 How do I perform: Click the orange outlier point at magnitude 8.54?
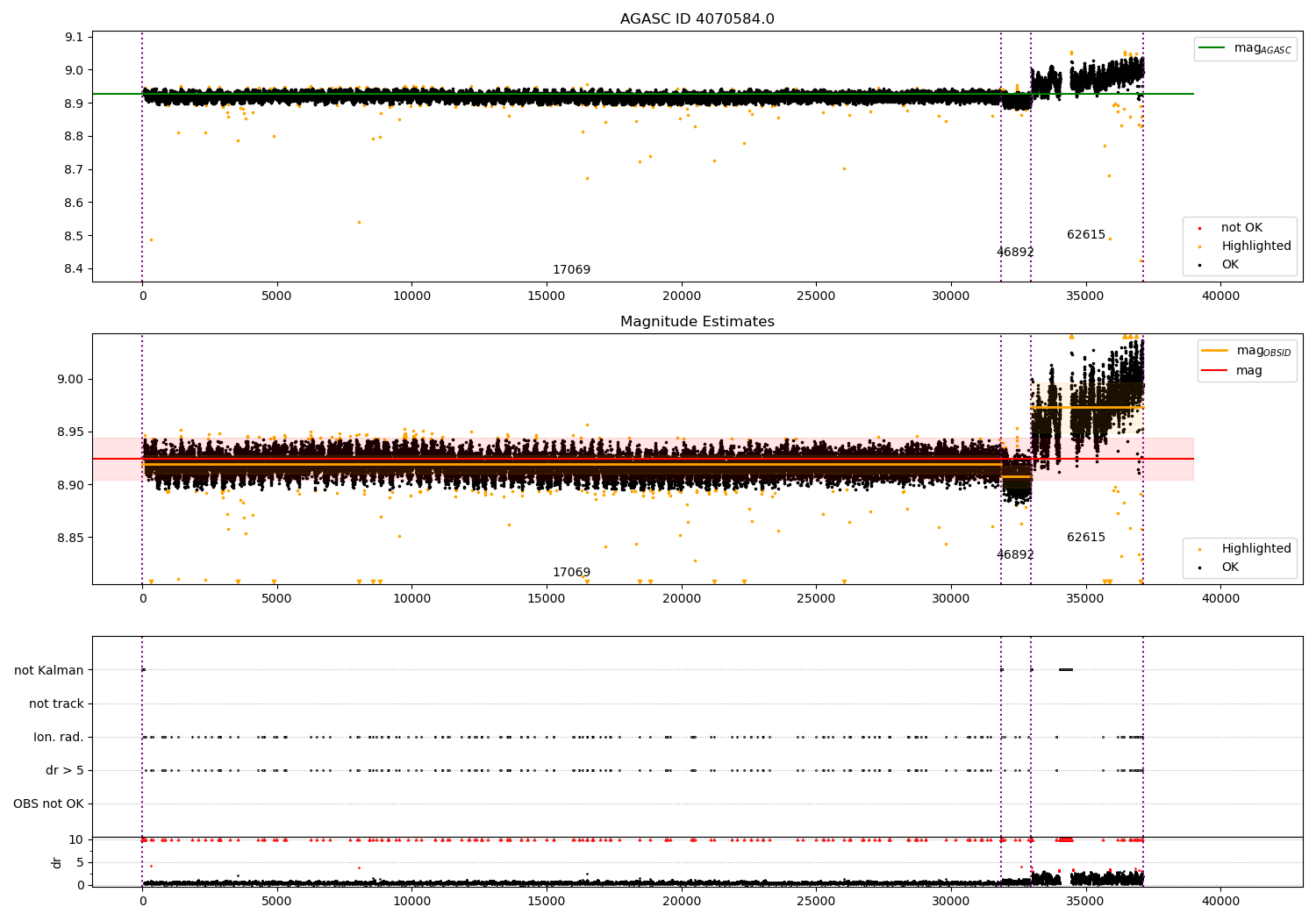[359, 222]
